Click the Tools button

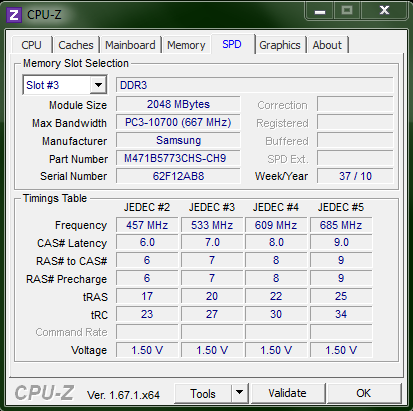pos(203,394)
